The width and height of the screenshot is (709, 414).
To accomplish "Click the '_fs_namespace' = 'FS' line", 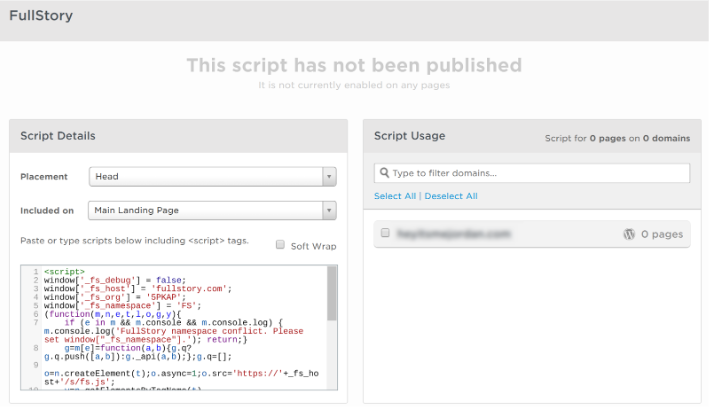I will click(123, 306).
